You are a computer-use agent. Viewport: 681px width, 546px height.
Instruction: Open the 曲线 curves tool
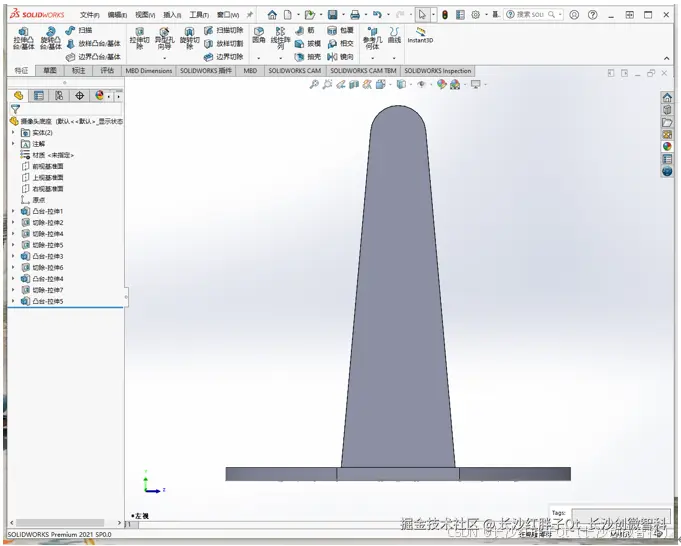click(394, 35)
